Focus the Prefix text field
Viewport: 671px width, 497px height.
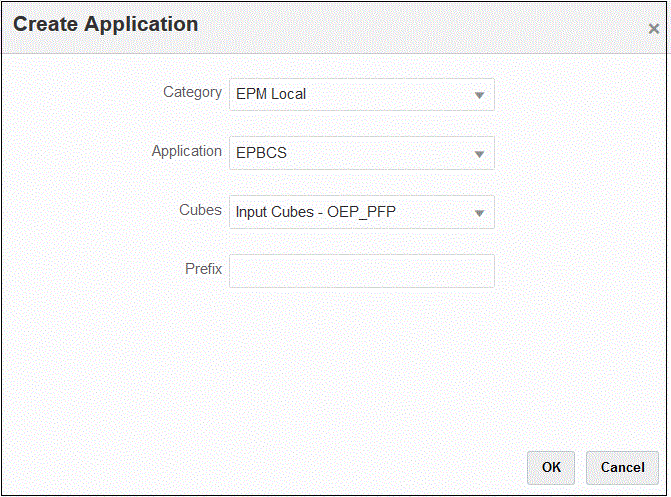[361, 271]
